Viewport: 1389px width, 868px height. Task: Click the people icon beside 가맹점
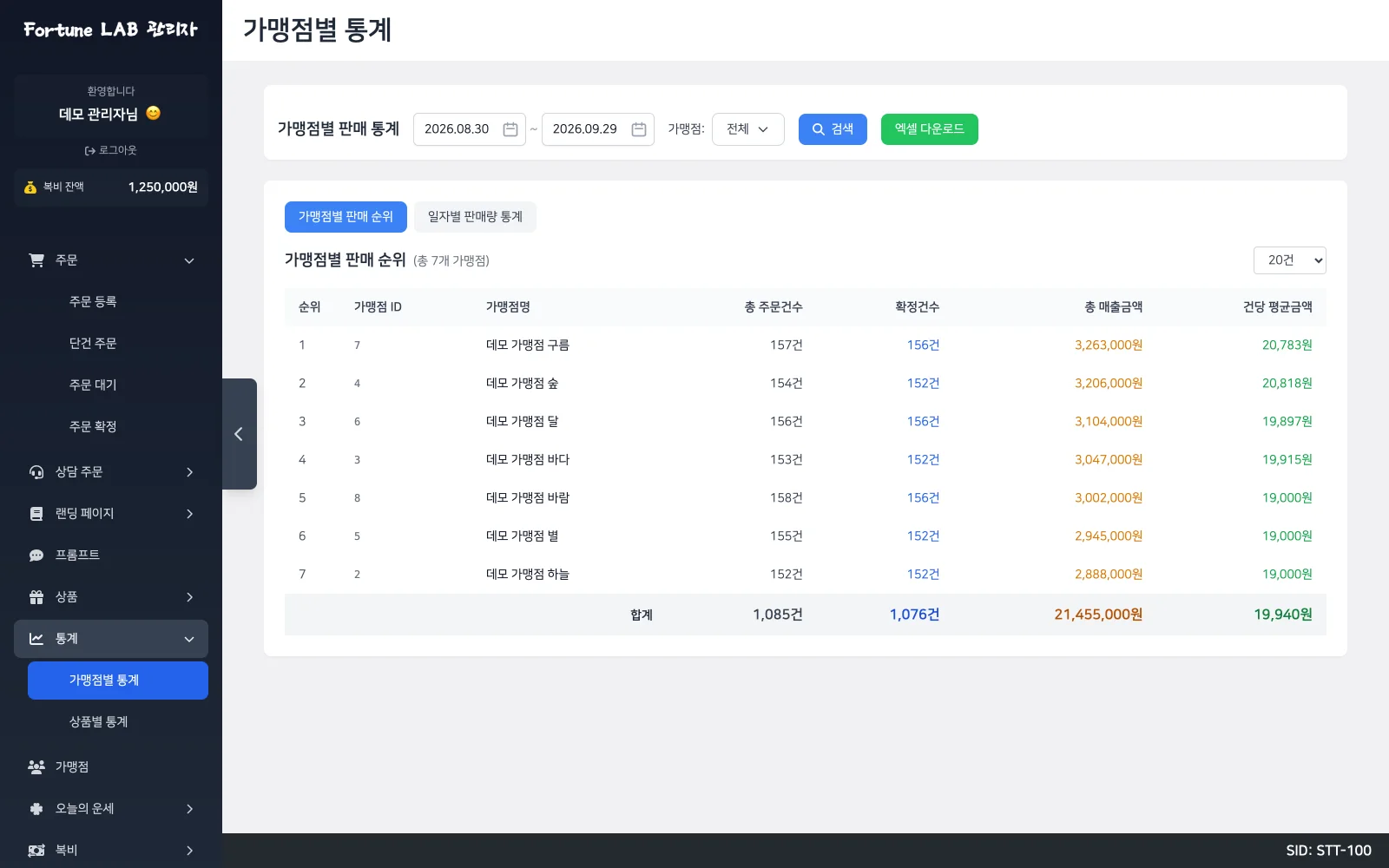click(x=36, y=767)
